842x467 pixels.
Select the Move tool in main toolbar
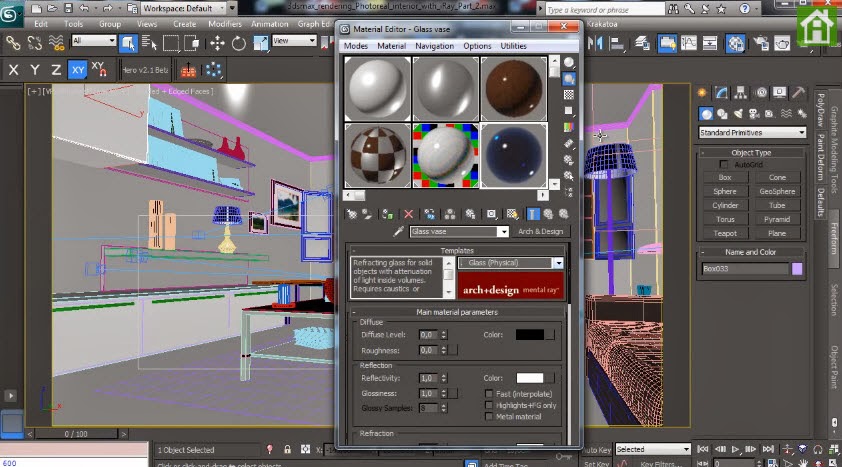tap(217, 43)
